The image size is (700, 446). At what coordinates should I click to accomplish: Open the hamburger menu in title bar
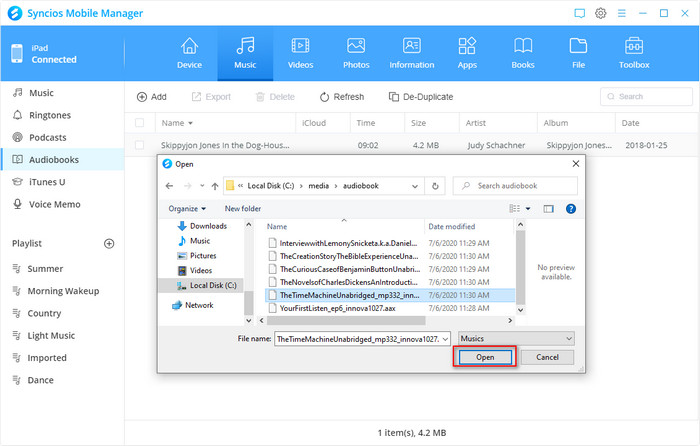tap(621, 13)
